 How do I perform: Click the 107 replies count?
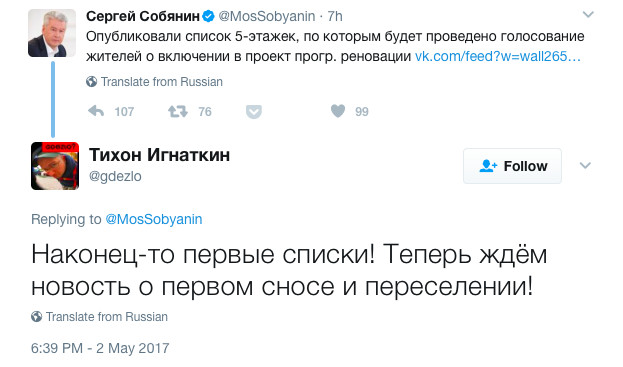point(124,112)
